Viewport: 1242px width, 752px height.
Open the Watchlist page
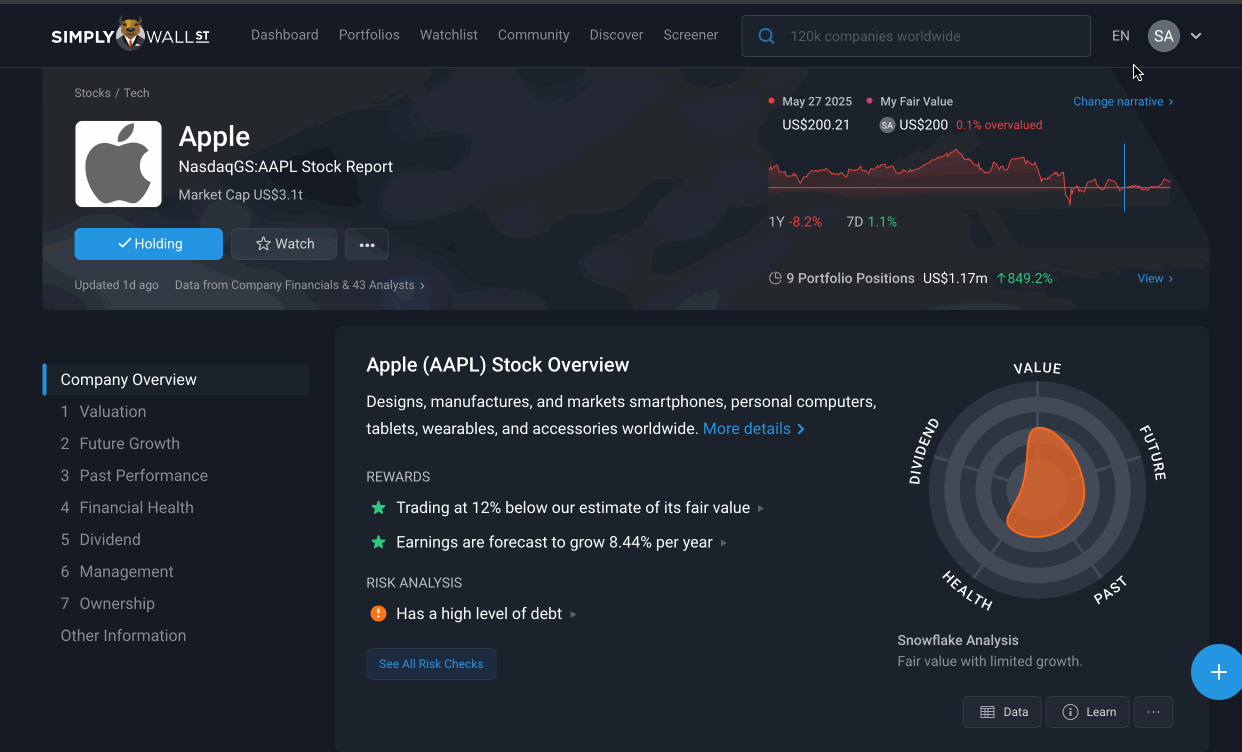coord(449,35)
